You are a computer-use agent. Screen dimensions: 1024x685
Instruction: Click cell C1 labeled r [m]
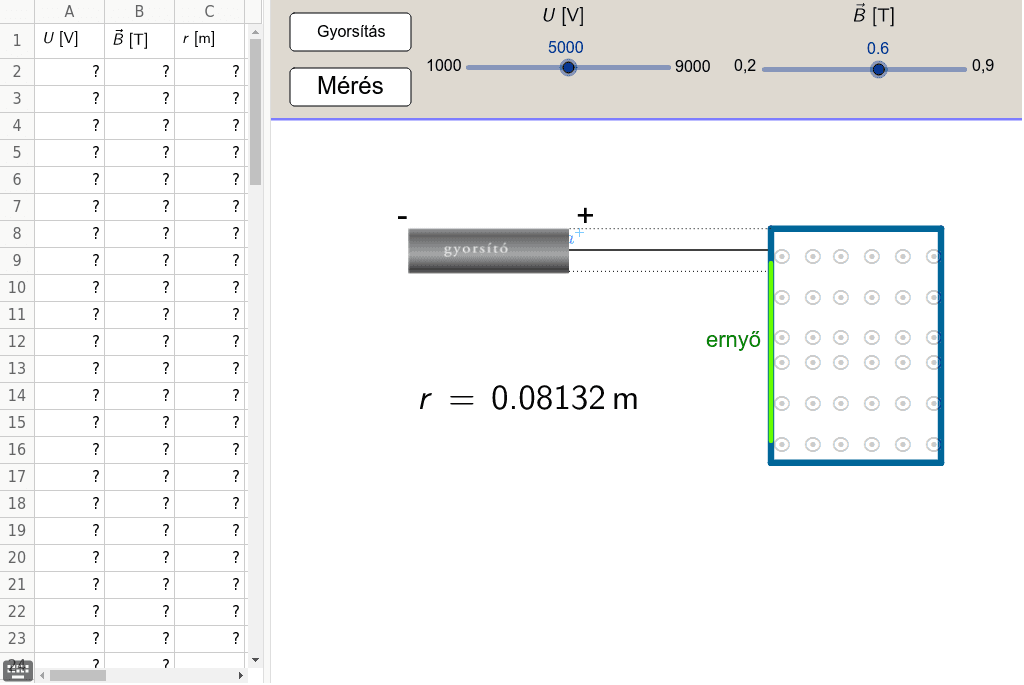[209, 40]
